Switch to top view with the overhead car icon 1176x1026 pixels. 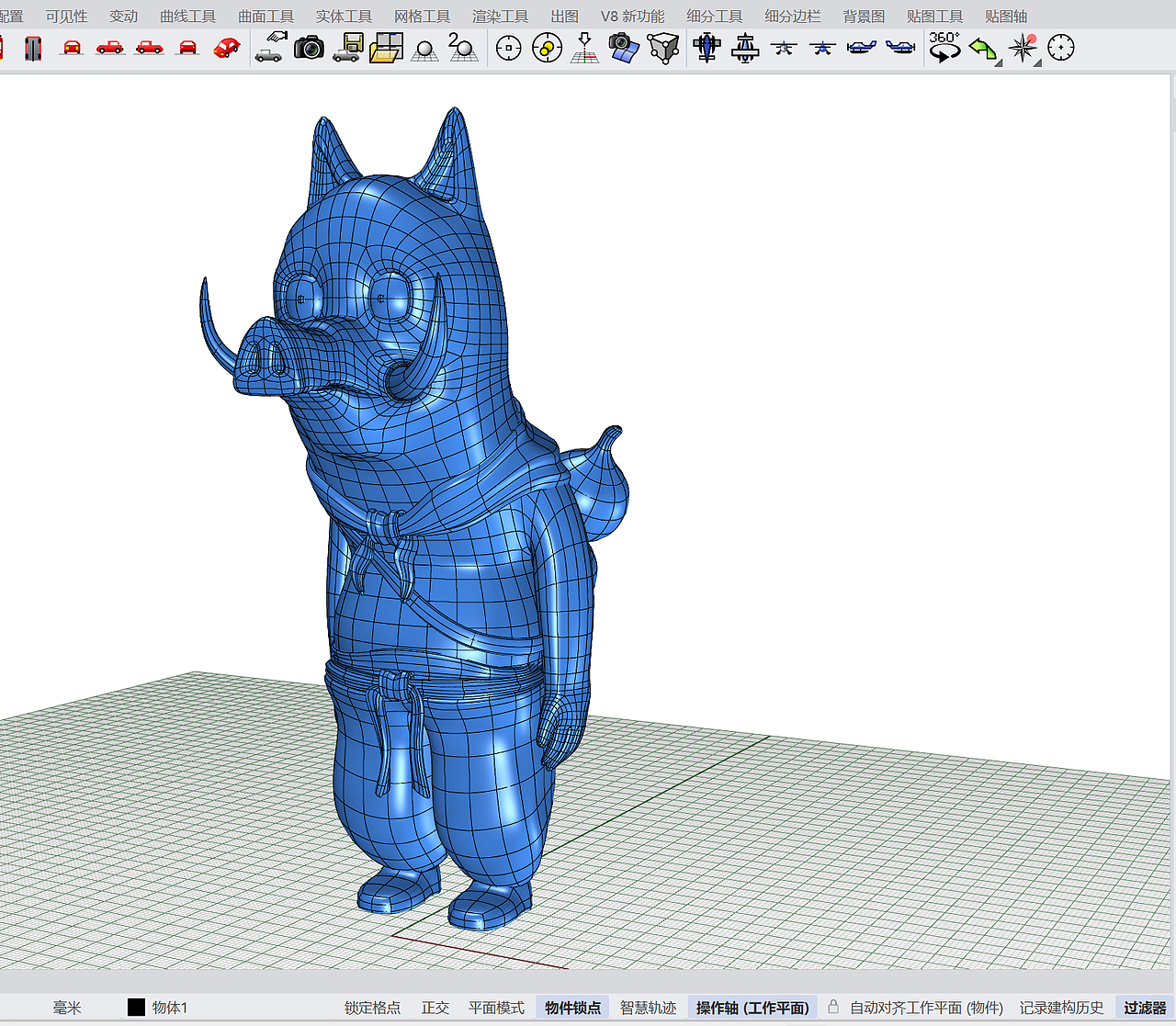pyautogui.click(x=33, y=48)
